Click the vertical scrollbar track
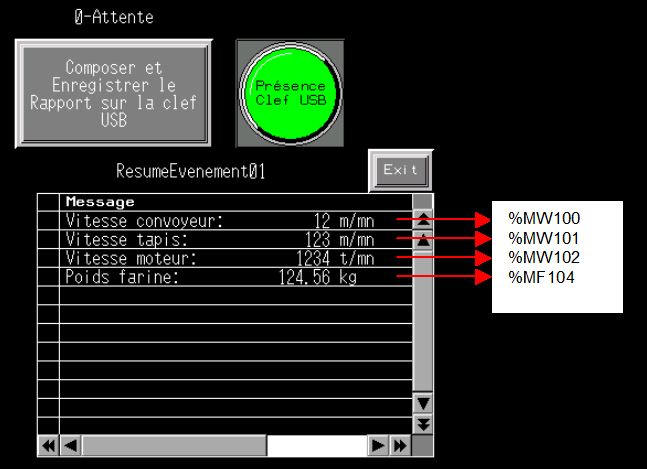 423,320
